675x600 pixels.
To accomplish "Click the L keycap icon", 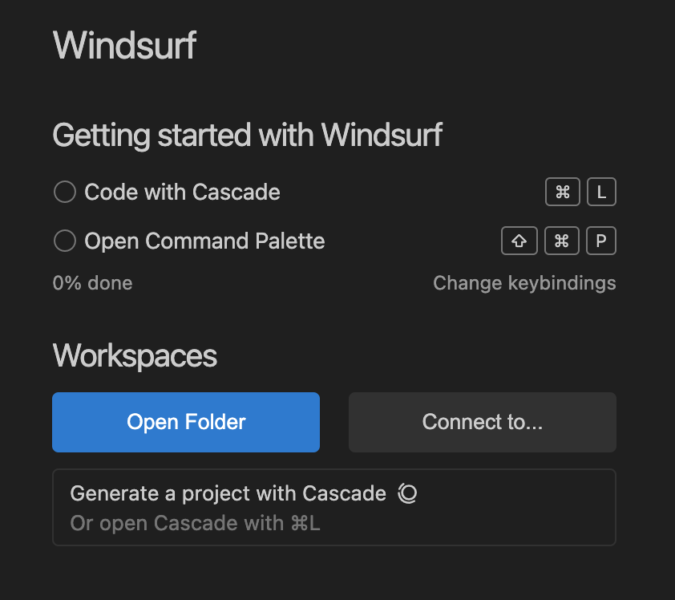I will click(601, 192).
